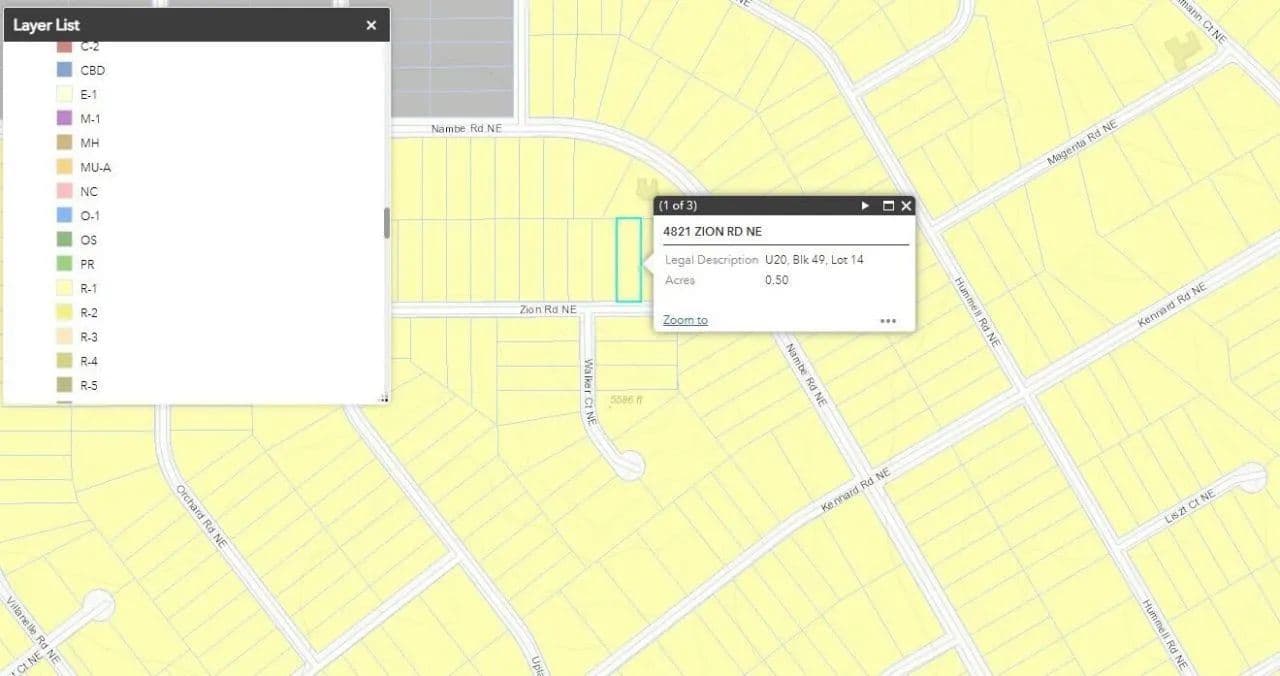This screenshot has height=676, width=1280.
Task: Maximize the parcel info popup
Action: coord(888,206)
